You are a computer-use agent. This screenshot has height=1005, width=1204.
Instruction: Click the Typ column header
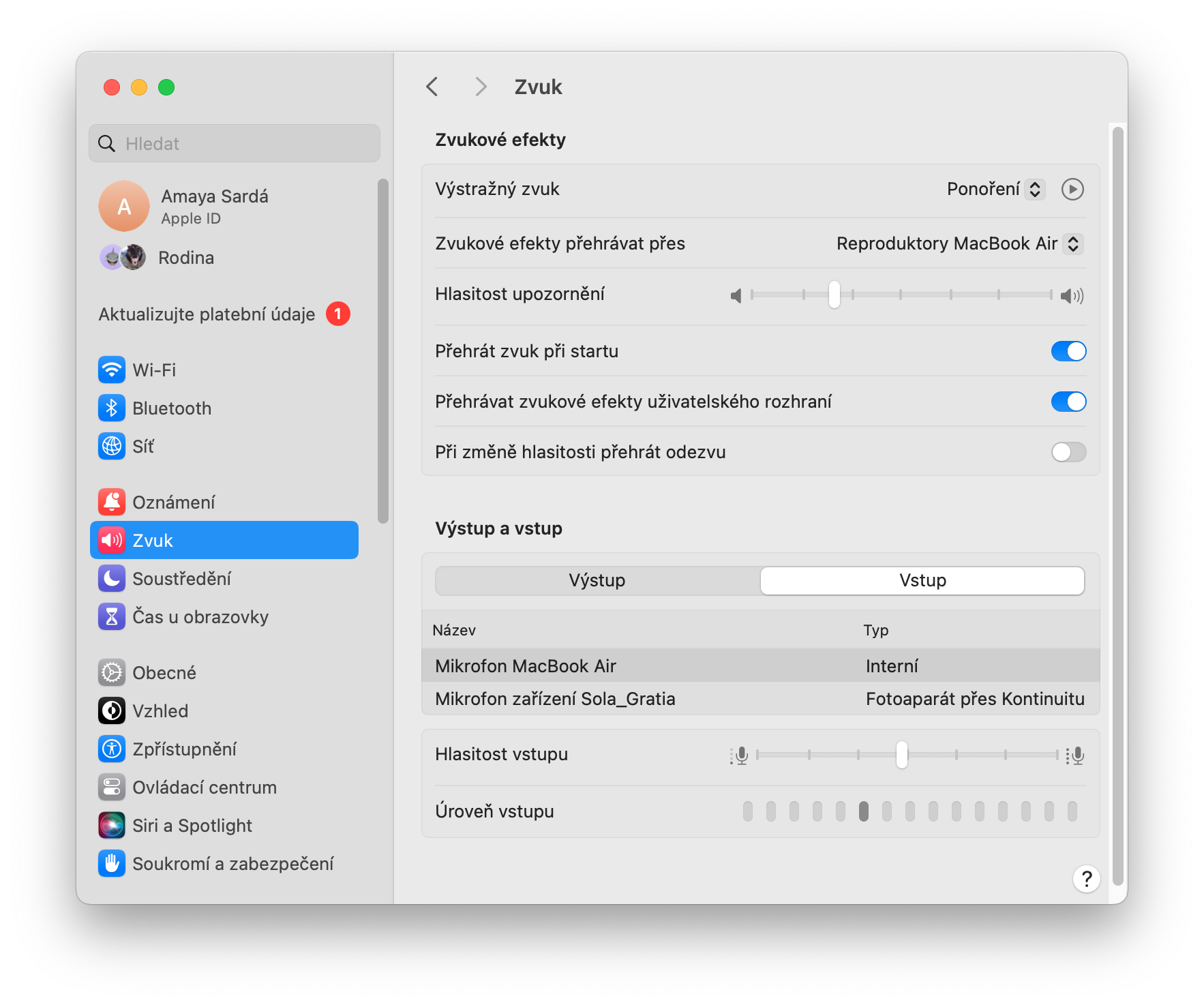tap(876, 630)
